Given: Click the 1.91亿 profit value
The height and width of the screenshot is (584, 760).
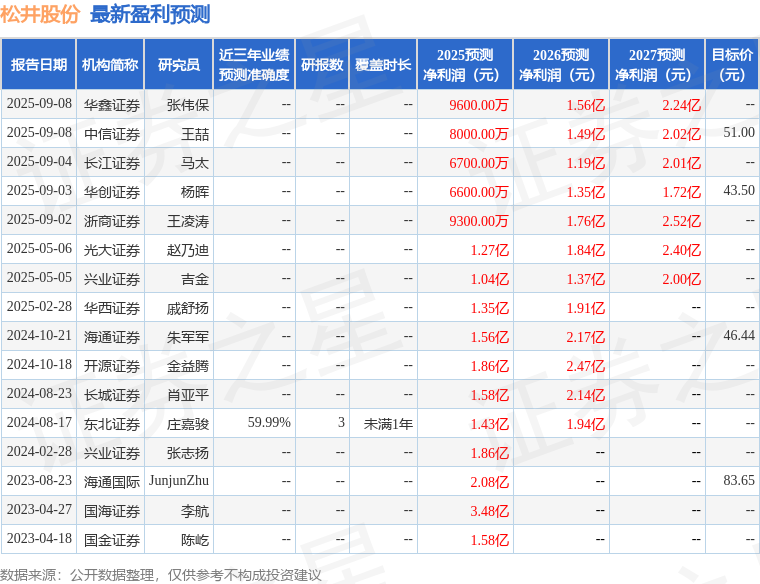Looking at the screenshot, I should pyautogui.click(x=586, y=308).
